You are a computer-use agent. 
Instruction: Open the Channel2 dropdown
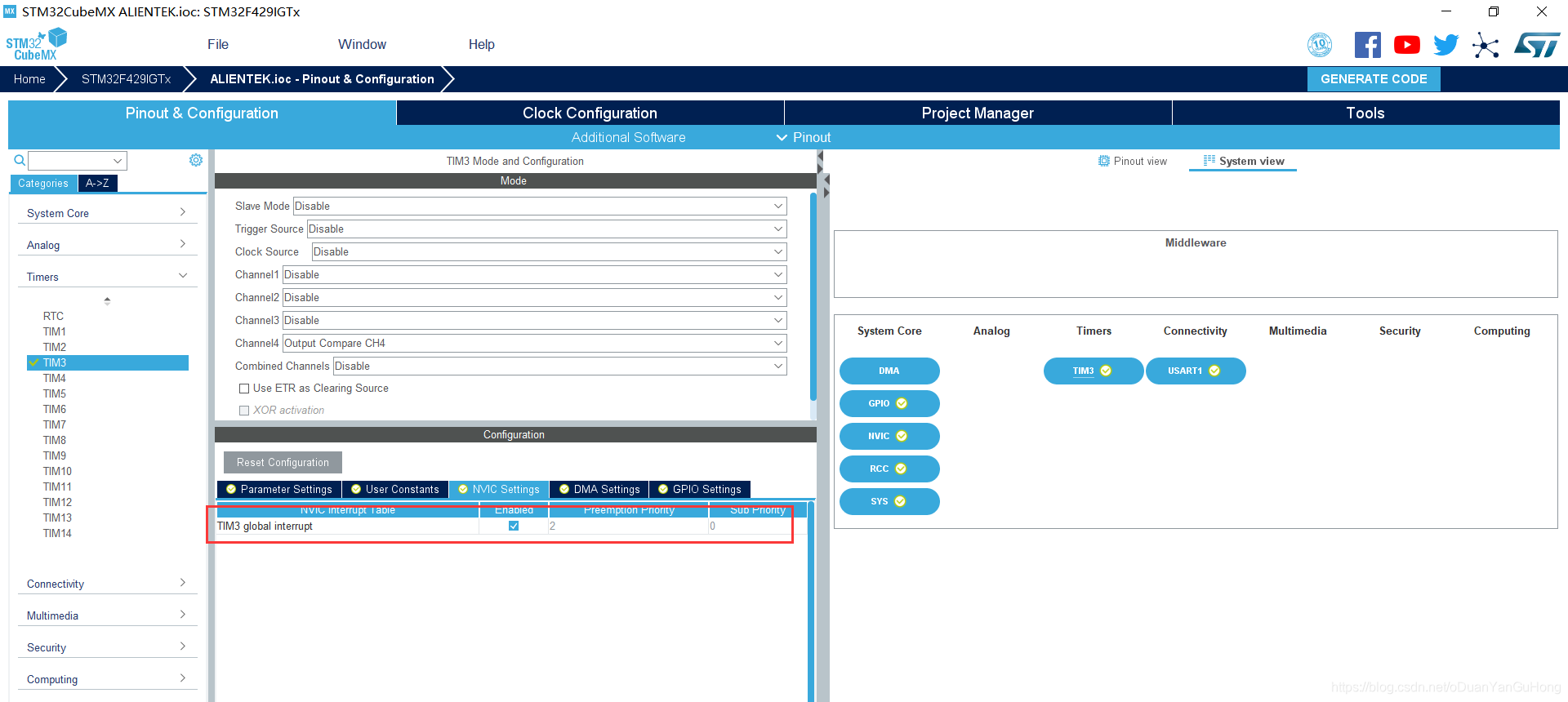coord(534,298)
